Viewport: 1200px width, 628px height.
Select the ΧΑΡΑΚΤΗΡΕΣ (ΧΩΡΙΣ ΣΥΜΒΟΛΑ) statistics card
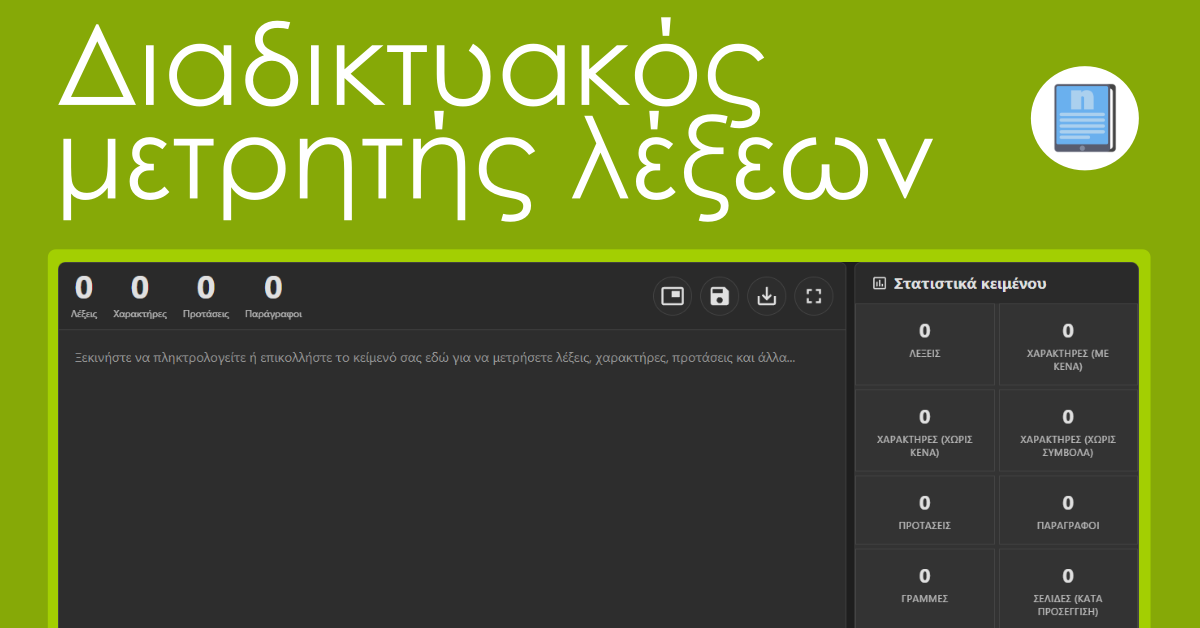(1068, 430)
